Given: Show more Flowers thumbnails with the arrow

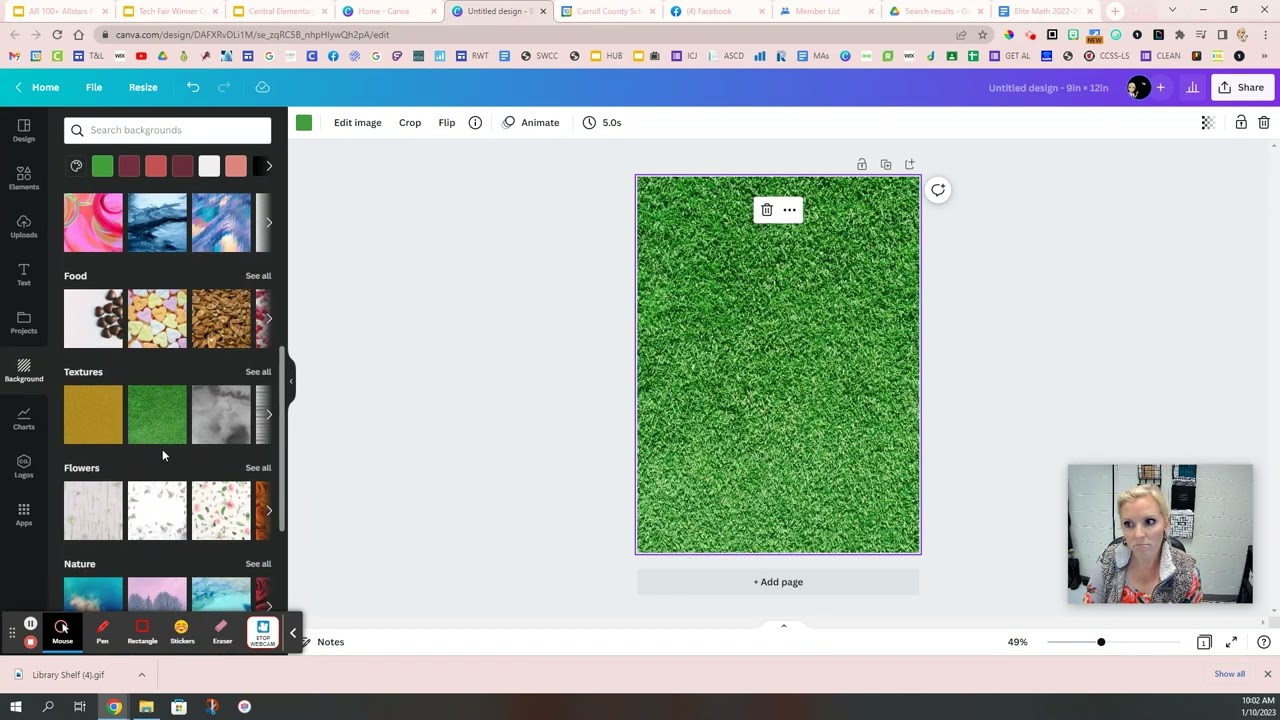Looking at the screenshot, I should pyautogui.click(x=268, y=510).
